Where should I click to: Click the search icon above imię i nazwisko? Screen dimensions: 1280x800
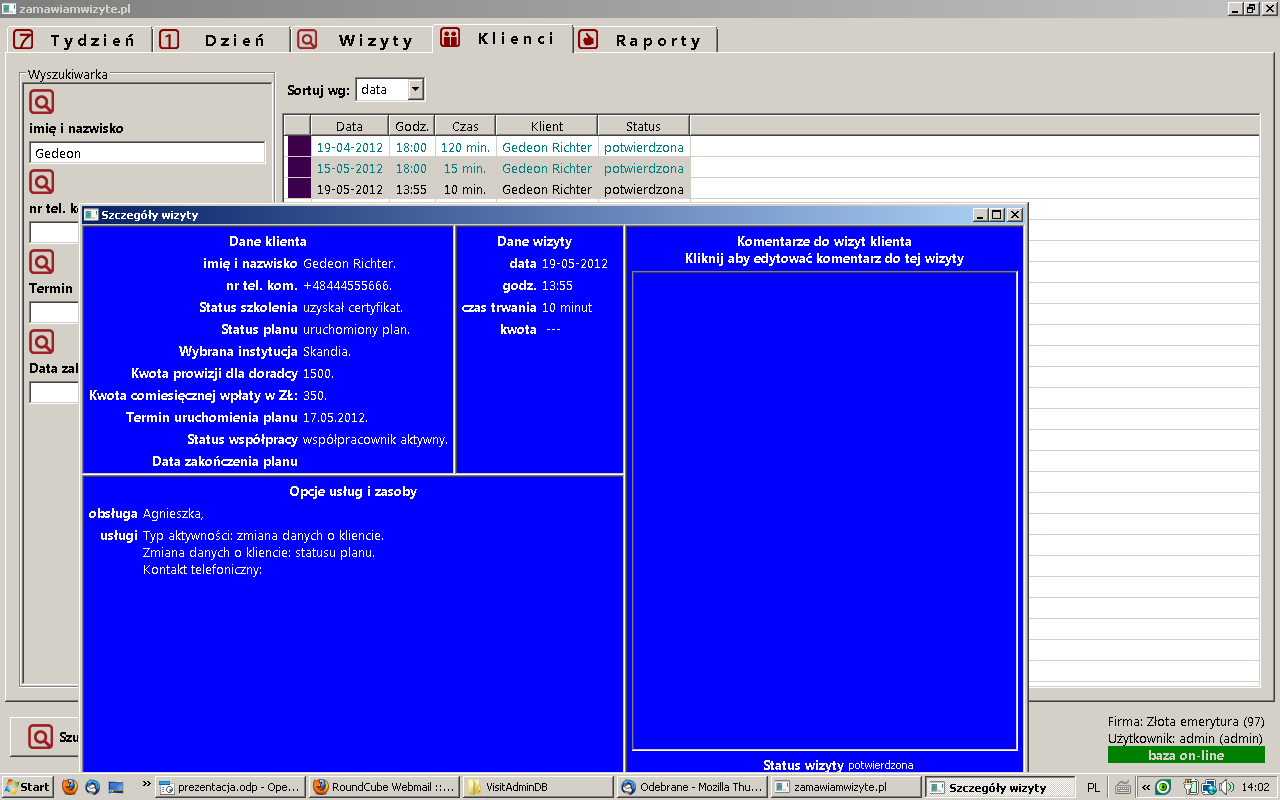(41, 102)
